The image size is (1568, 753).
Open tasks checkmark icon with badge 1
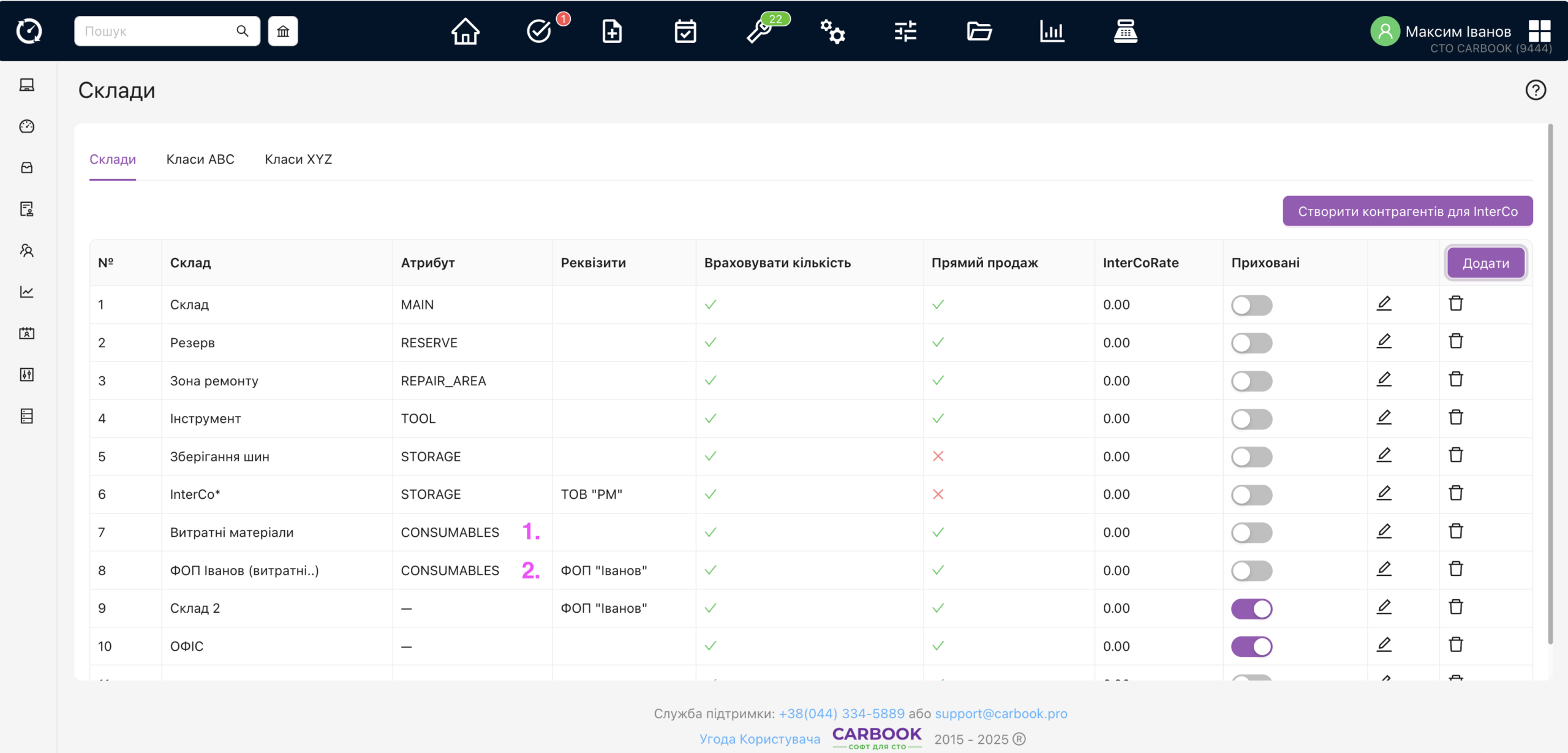click(540, 31)
